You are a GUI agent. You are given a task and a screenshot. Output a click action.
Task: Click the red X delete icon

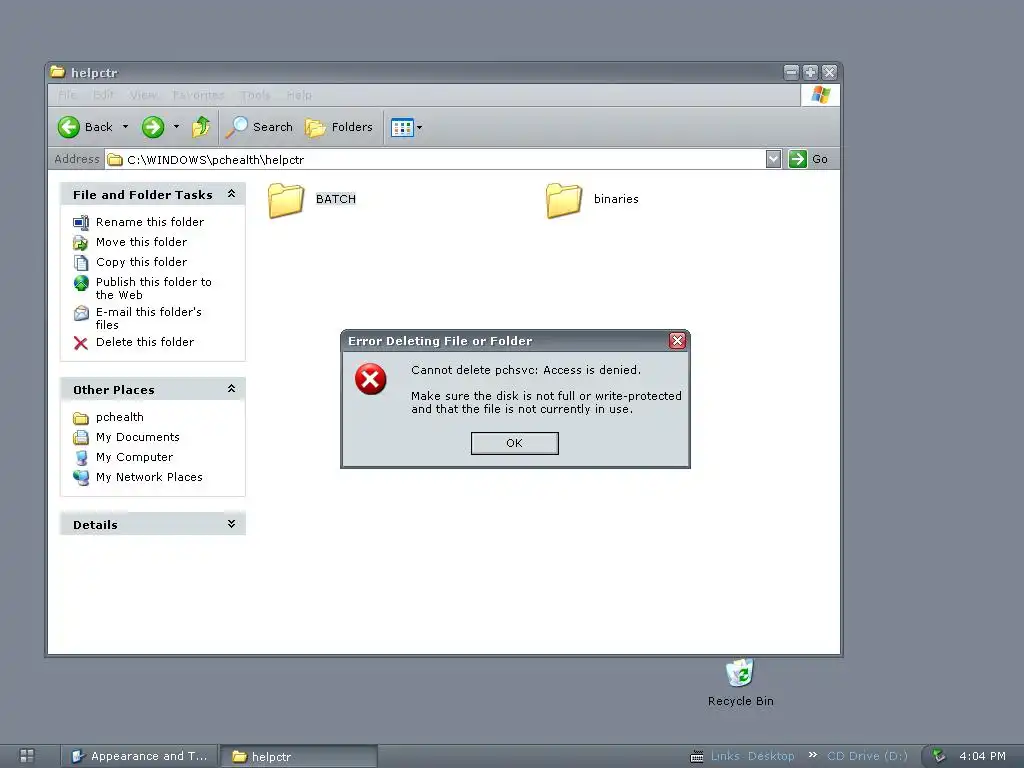[x=81, y=343]
